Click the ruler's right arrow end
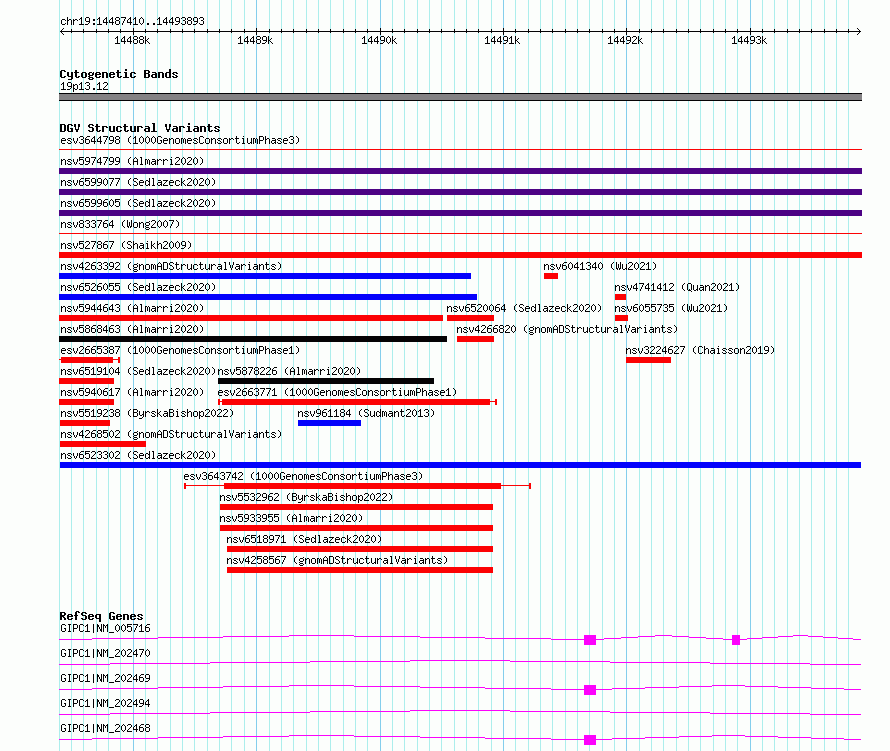The image size is (890, 751). (x=858, y=31)
